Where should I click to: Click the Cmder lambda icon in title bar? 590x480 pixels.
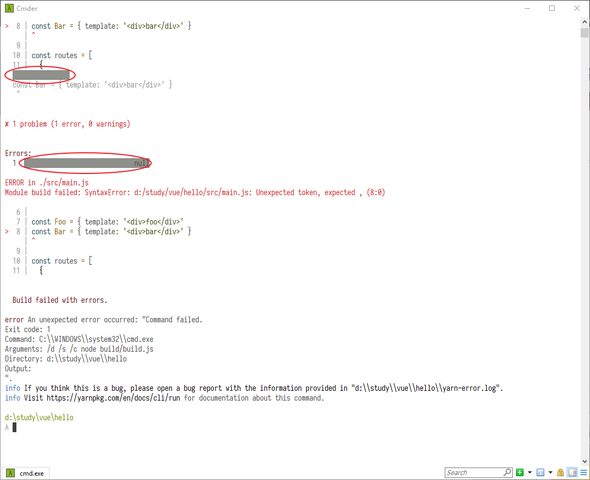pos(9,8)
